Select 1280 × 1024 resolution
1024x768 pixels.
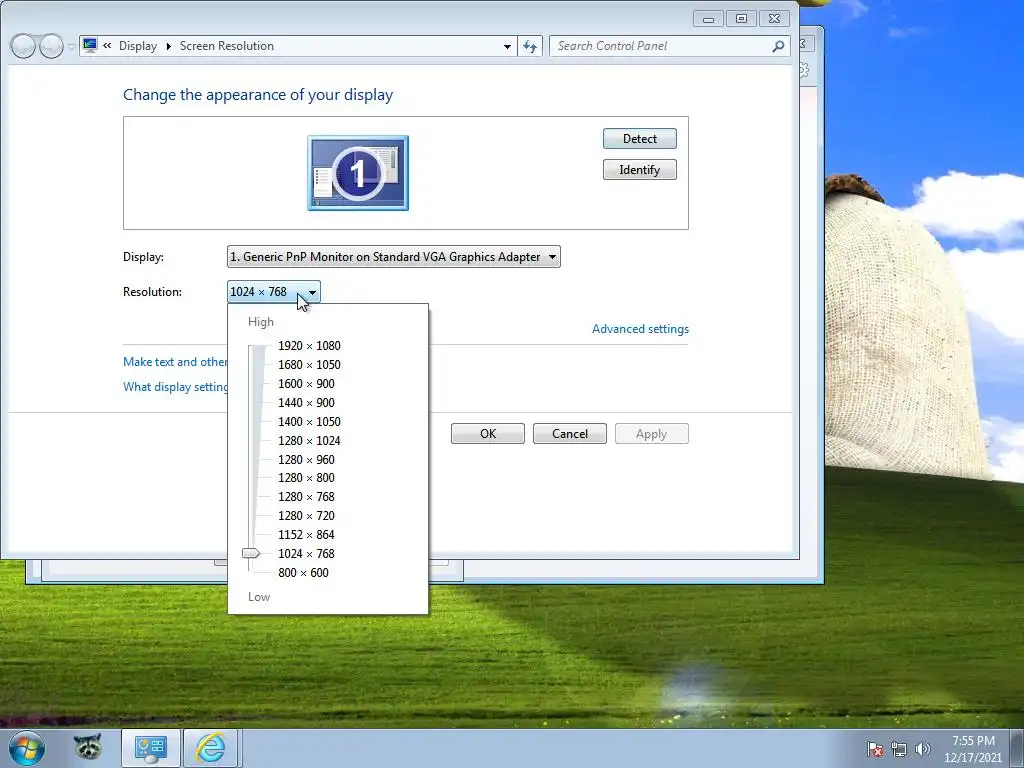(309, 440)
